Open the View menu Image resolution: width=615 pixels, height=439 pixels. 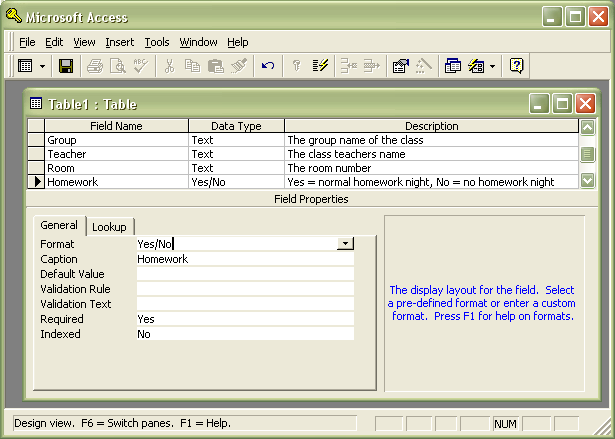[x=84, y=42]
